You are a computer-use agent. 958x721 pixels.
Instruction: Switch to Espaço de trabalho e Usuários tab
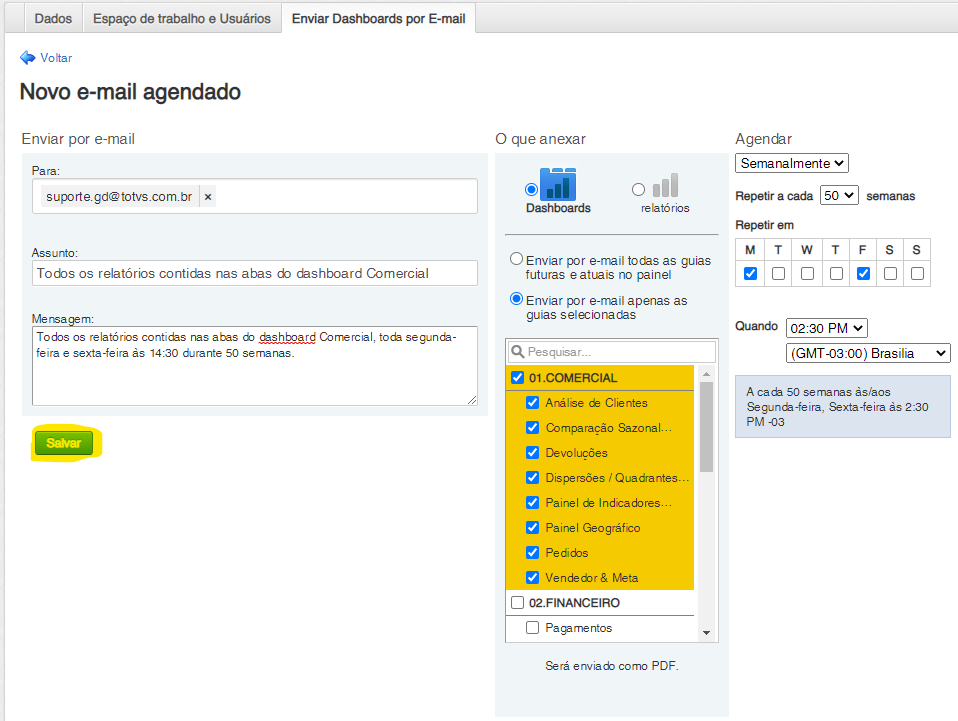click(181, 18)
